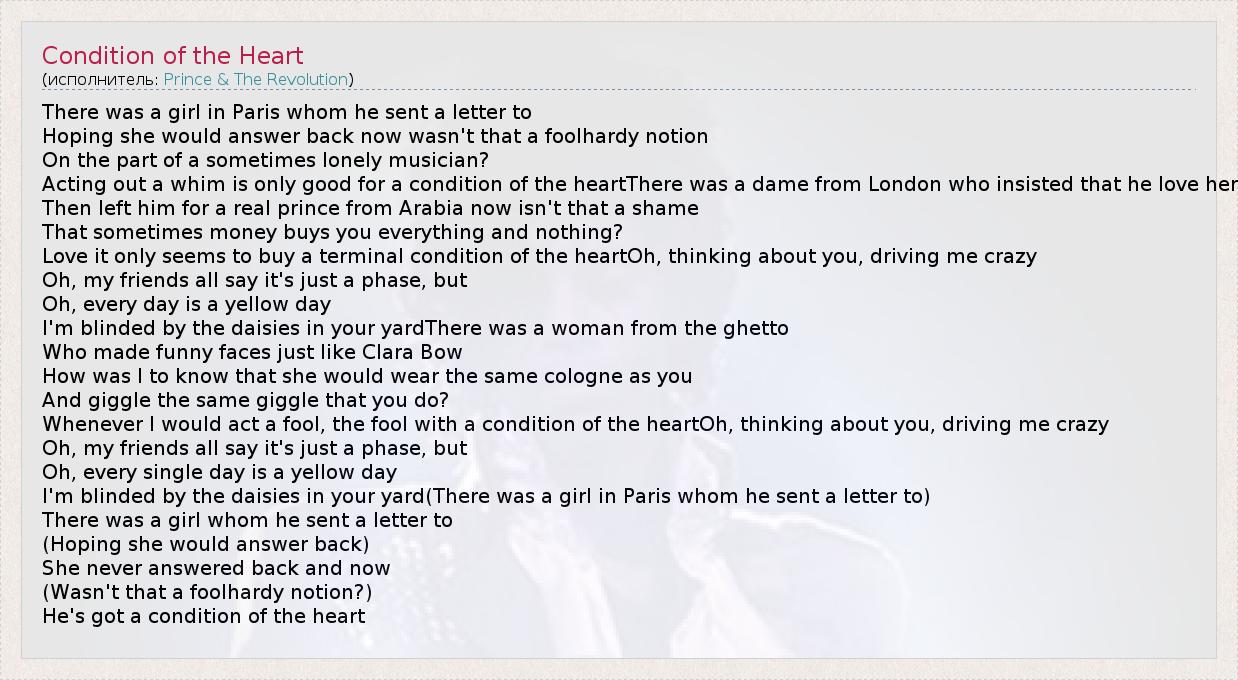Click the line '(Hoping she would answer back)'

pyautogui.click(x=205, y=544)
